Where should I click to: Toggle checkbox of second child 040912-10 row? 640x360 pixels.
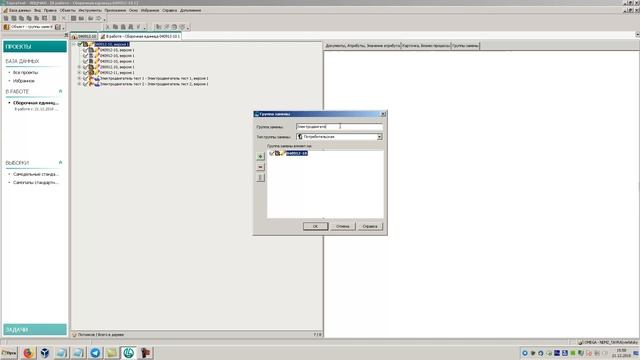click(85, 56)
